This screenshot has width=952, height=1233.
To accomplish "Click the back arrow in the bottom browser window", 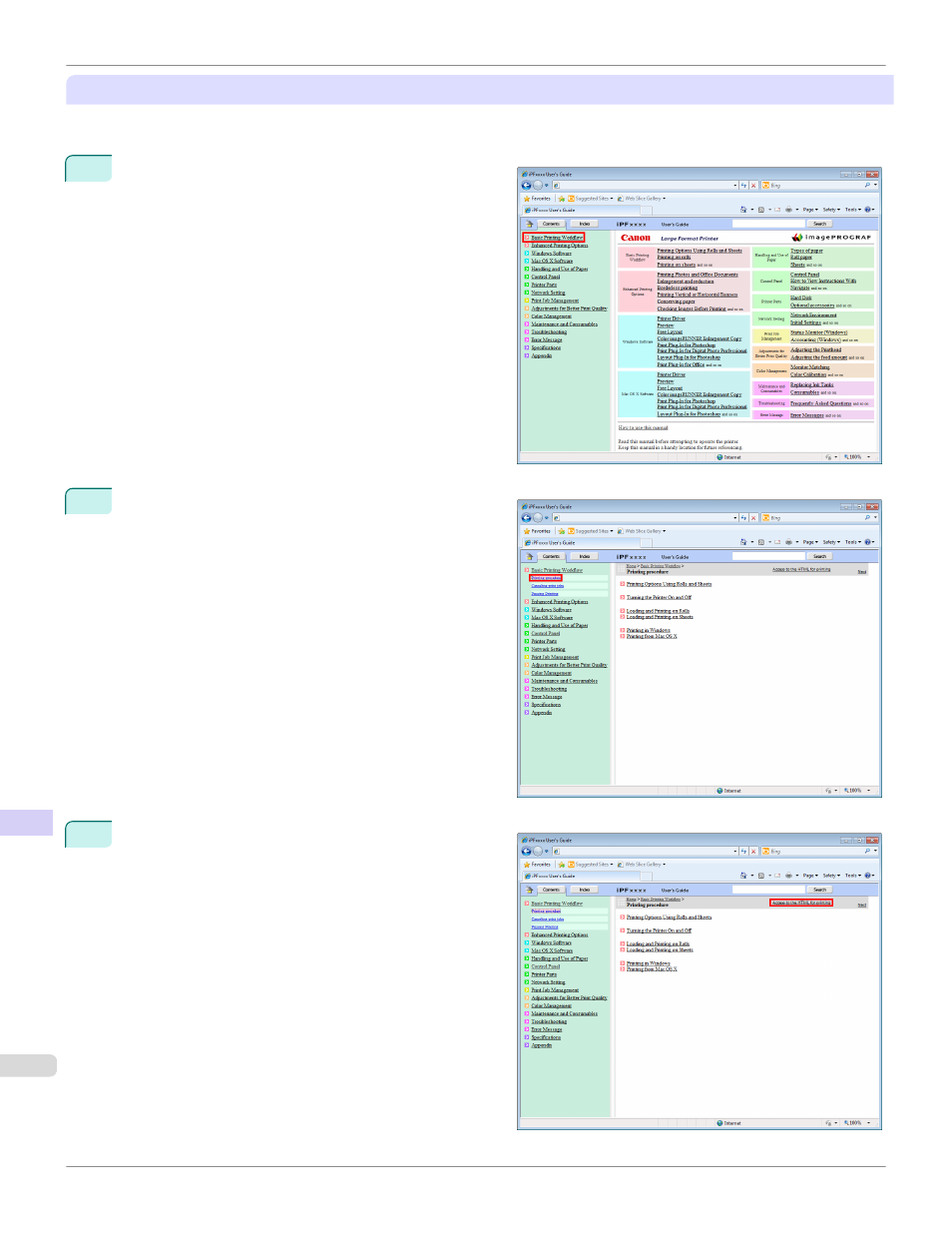I will point(526,851).
